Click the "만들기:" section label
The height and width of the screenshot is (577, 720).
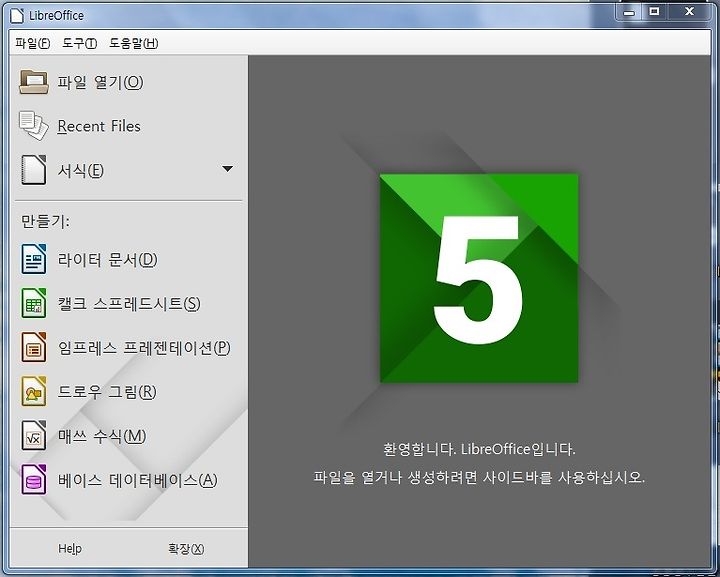click(x=45, y=221)
